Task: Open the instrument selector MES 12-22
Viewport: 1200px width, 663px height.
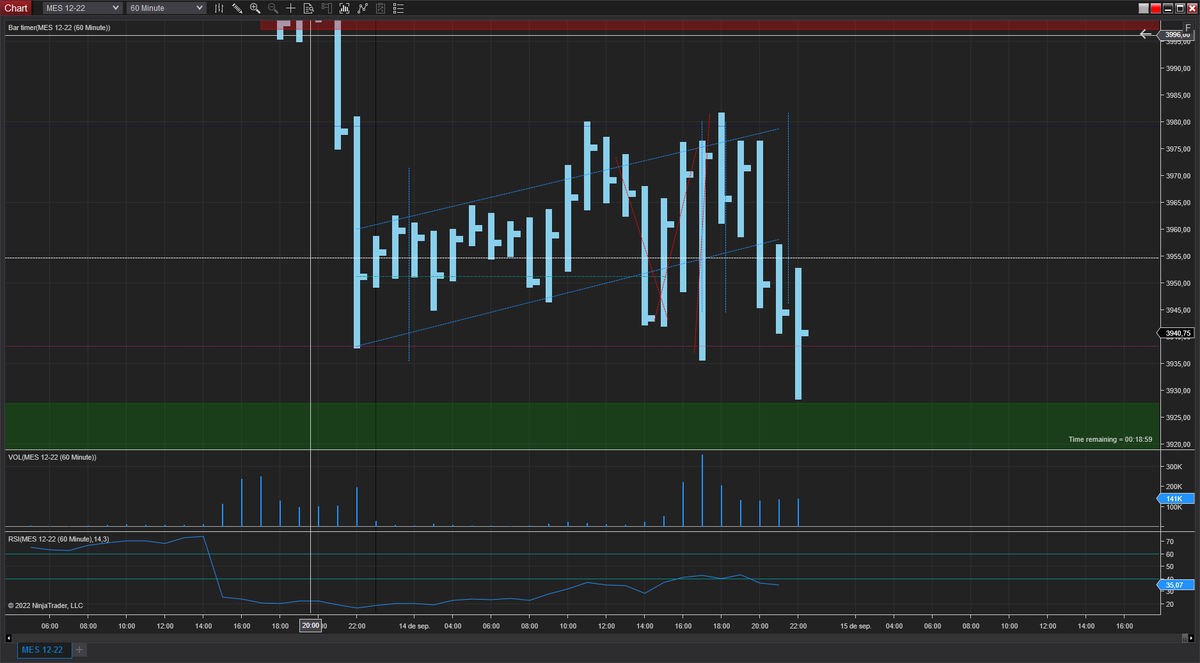Action: (82, 8)
